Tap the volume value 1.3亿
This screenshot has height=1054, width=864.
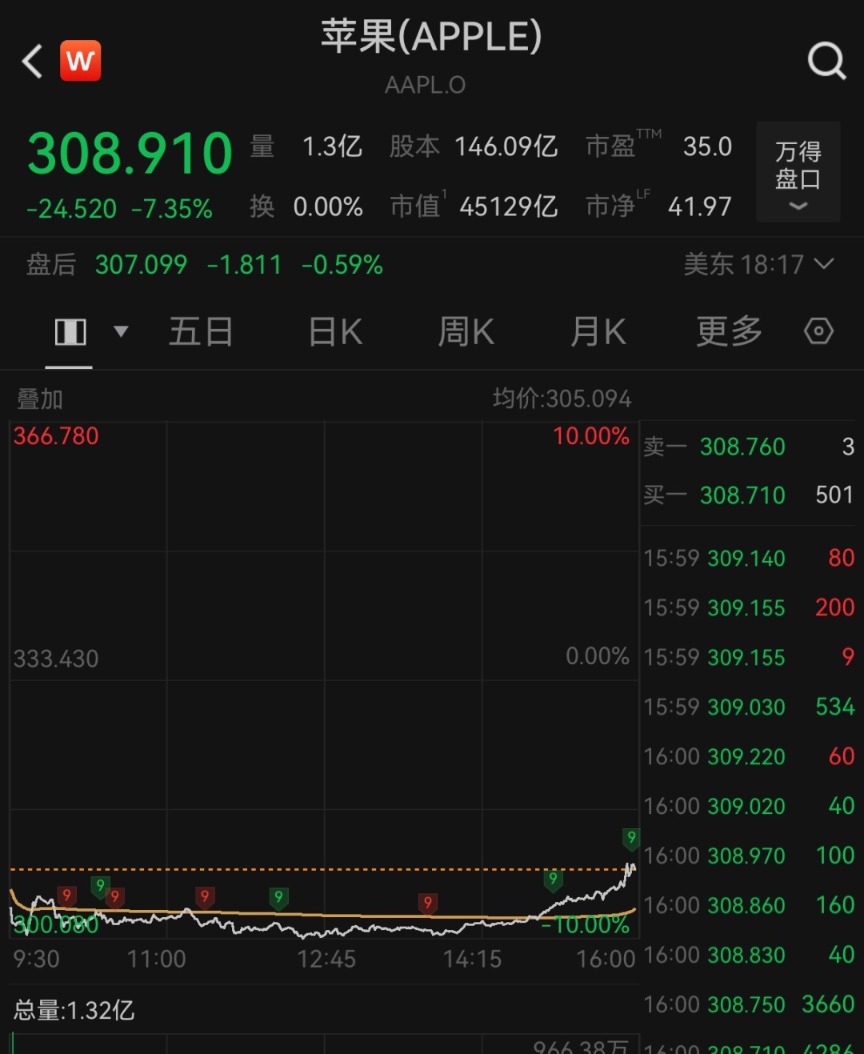click(332, 147)
